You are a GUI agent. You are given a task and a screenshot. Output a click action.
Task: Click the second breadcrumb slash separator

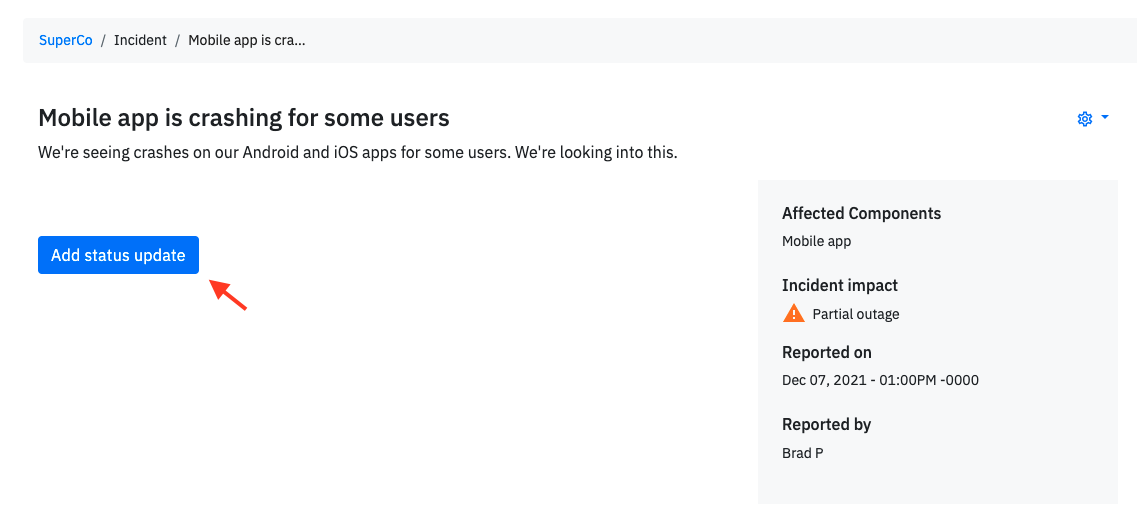point(178,41)
